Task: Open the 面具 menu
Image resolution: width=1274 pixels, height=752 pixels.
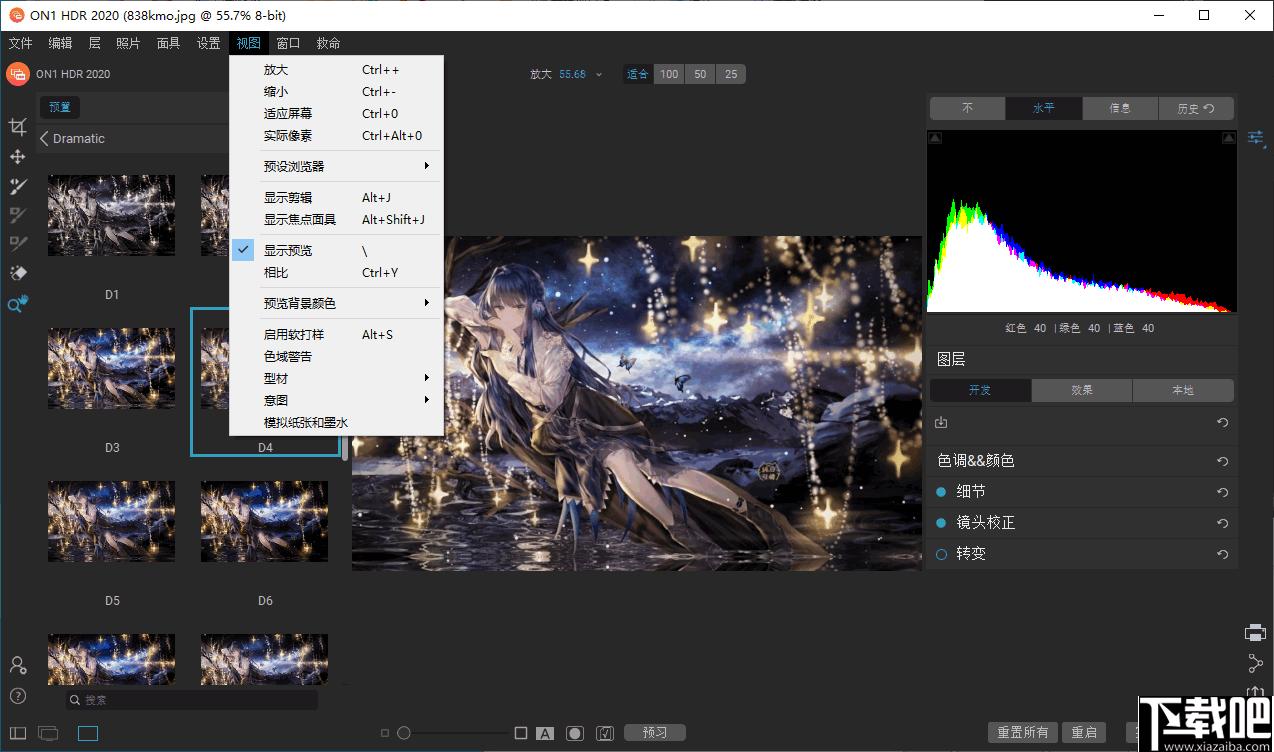Action: (x=168, y=43)
